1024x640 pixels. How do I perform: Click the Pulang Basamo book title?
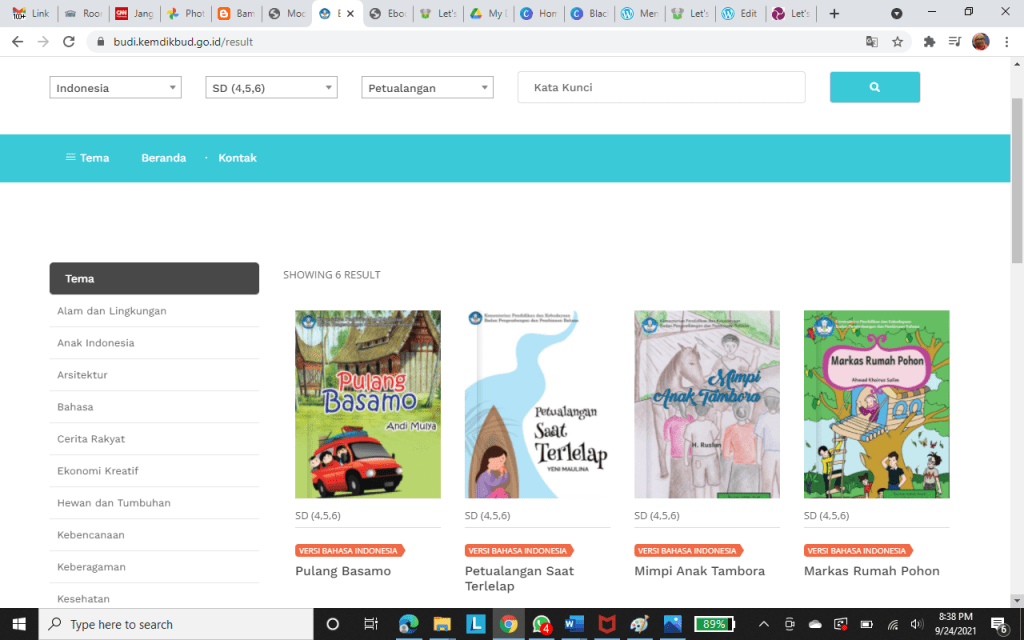pos(343,571)
